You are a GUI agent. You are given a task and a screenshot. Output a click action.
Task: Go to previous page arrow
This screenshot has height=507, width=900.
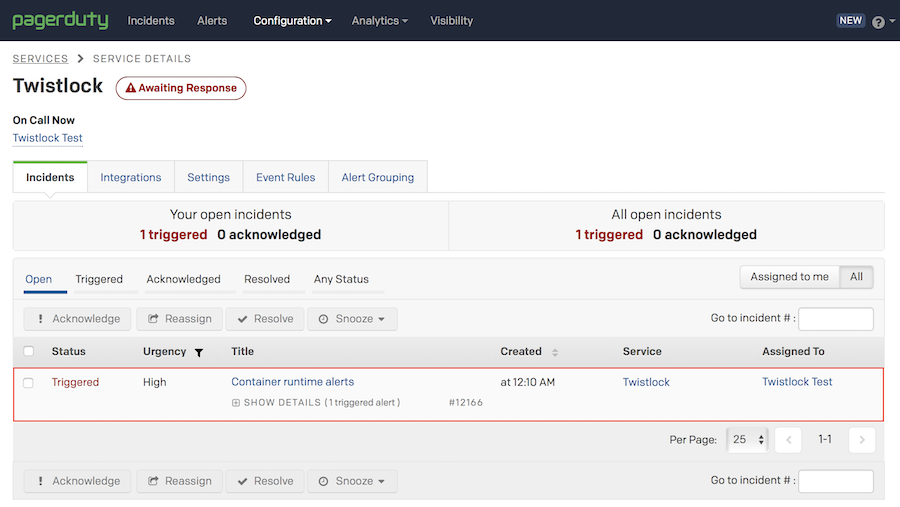788,440
